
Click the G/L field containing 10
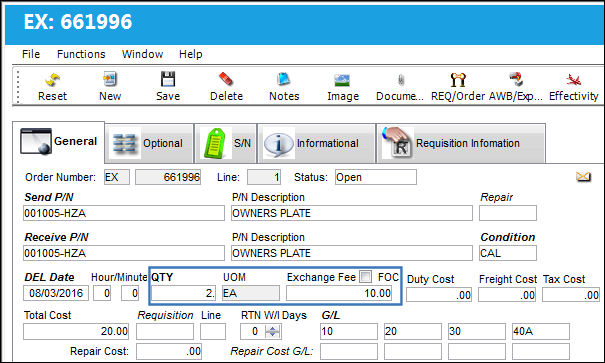[x=349, y=331]
